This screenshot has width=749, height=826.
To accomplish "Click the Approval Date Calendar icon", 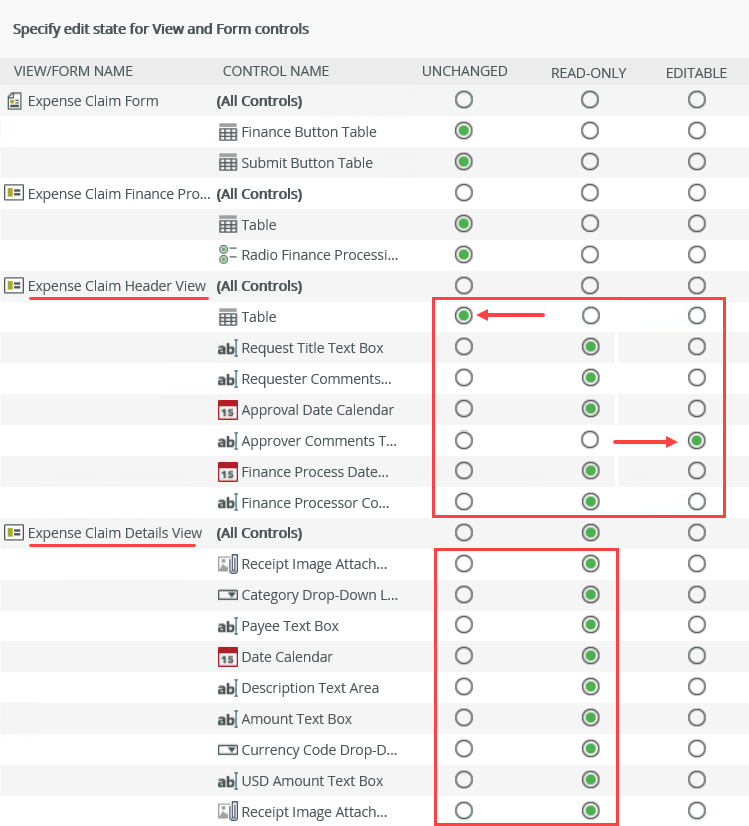I will (x=227, y=410).
